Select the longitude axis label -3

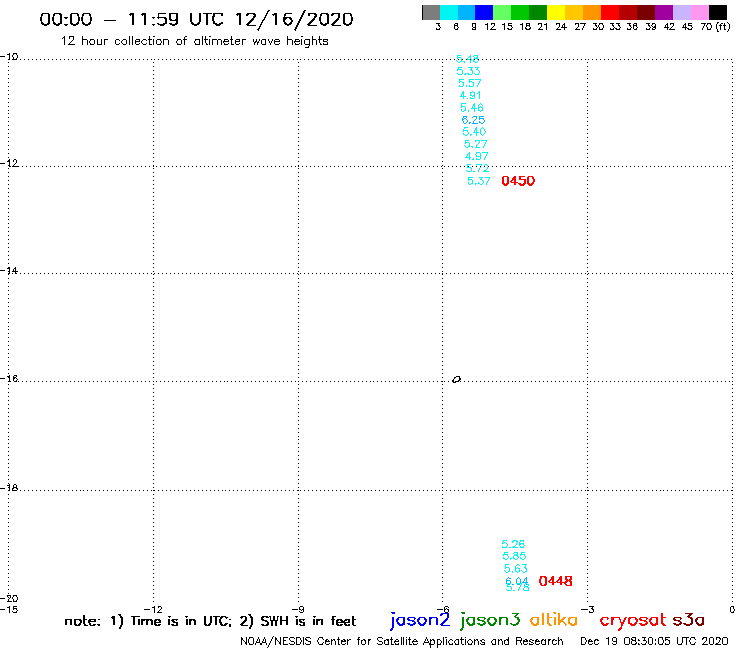click(x=588, y=610)
